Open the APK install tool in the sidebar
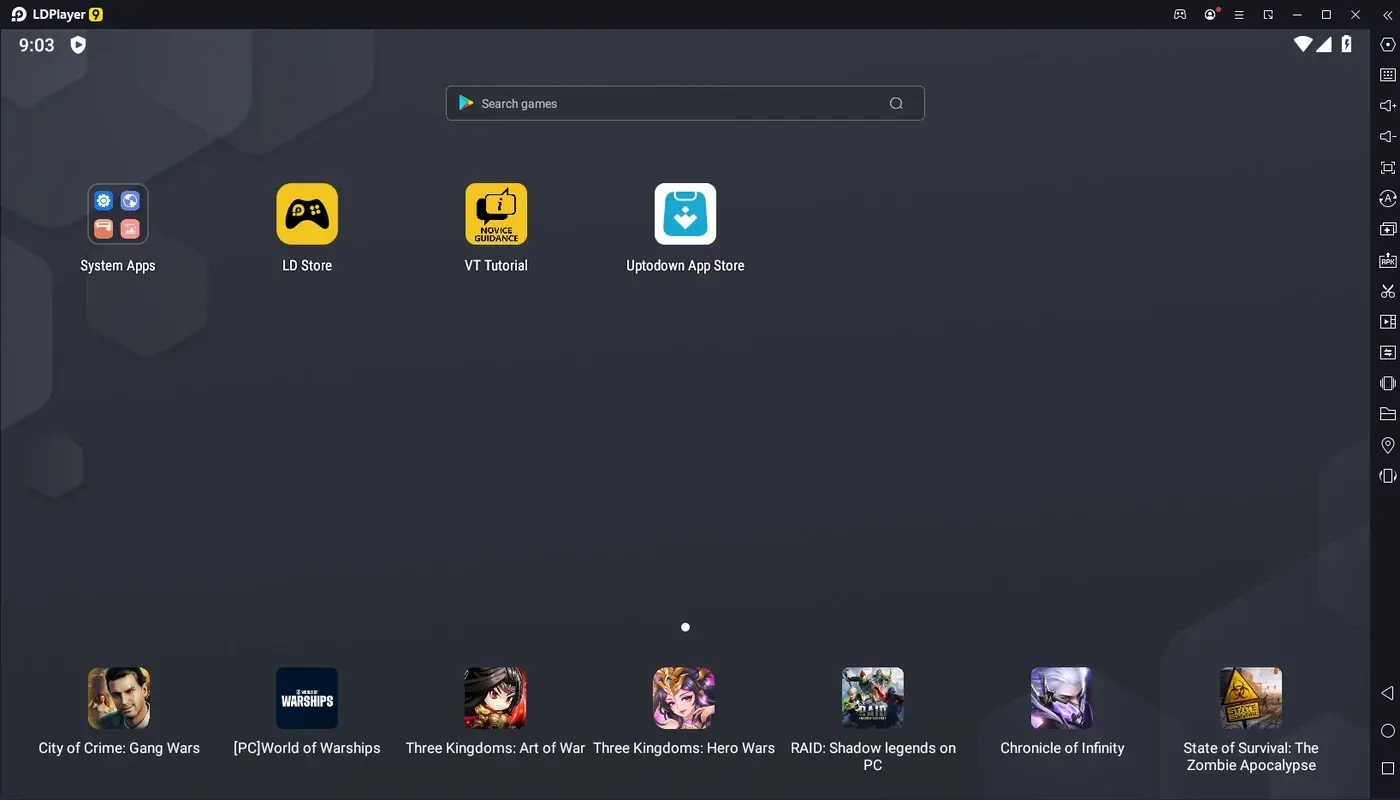1400x800 pixels. tap(1387, 259)
